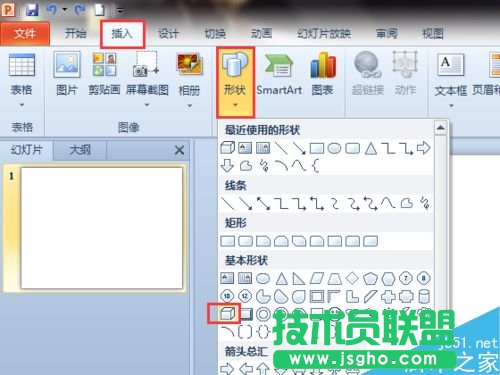Viewport: 500px width, 375px height.
Task: Pick the diamond in 基本形状
Action: point(352,278)
